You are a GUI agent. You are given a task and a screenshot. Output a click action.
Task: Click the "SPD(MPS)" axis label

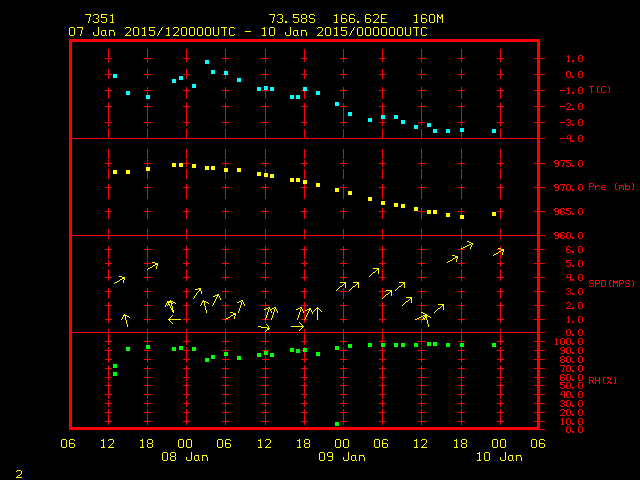pos(611,283)
